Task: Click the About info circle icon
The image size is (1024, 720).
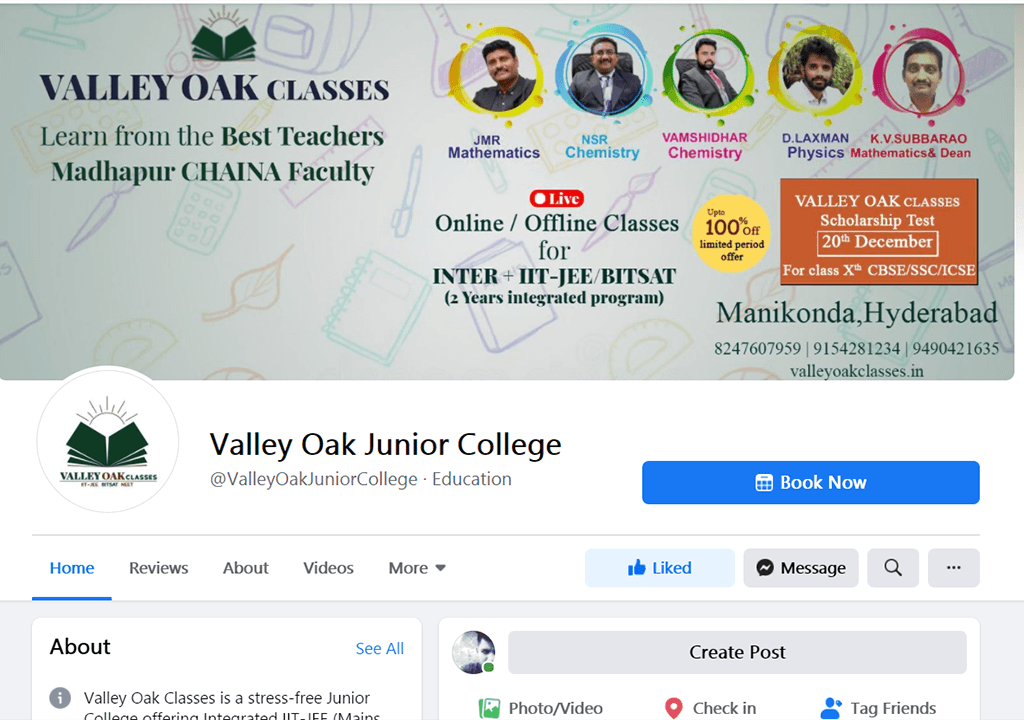Action: point(60,698)
